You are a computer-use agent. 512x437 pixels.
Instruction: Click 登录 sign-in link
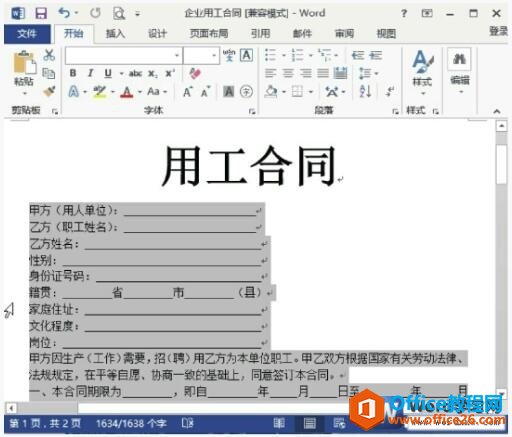click(498, 31)
